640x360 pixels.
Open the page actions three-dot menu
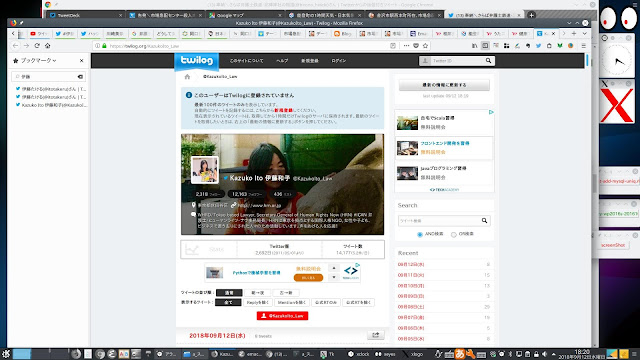[406, 46]
